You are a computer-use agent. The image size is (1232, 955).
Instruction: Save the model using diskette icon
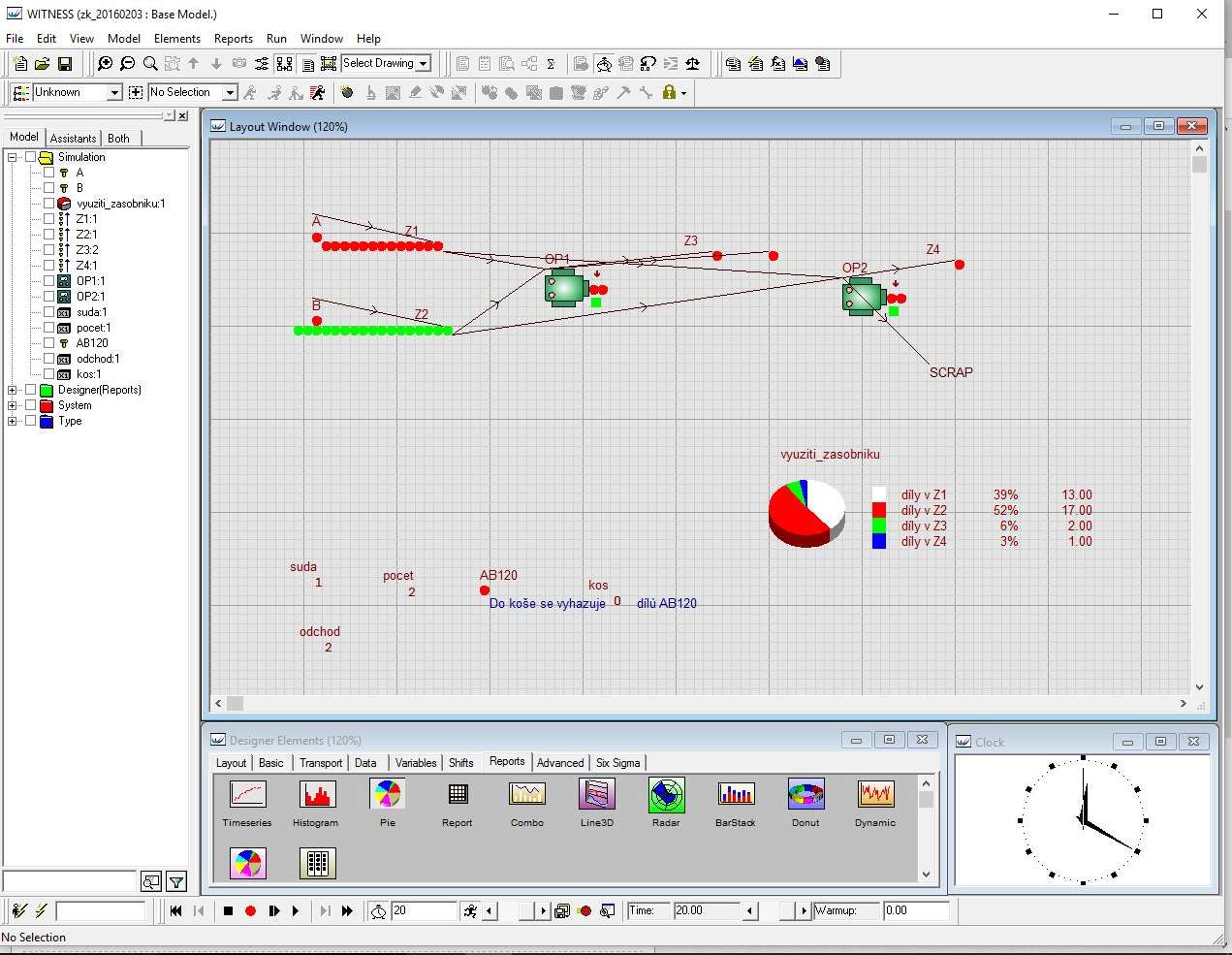(64, 64)
